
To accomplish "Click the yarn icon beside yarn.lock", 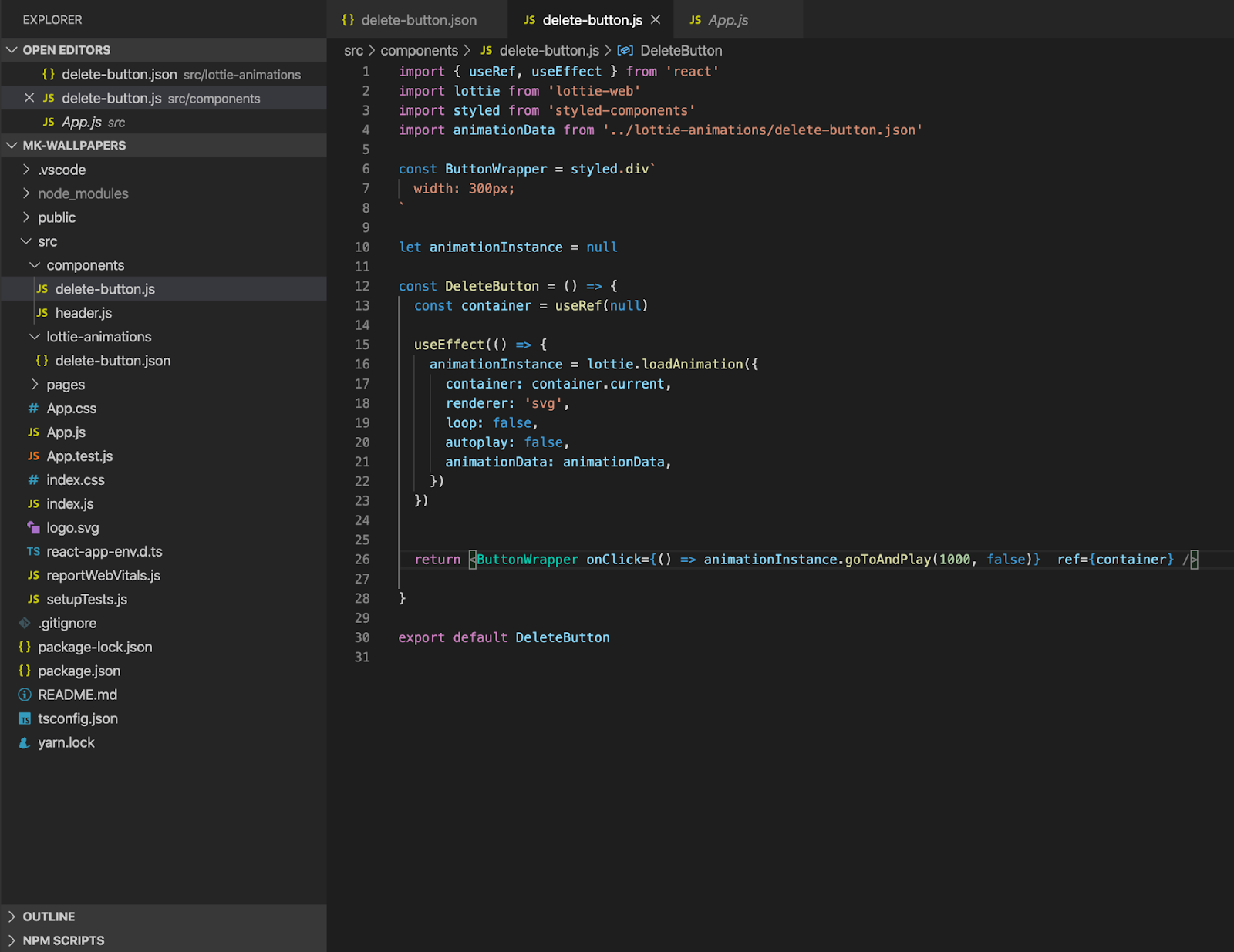I will [x=24, y=742].
